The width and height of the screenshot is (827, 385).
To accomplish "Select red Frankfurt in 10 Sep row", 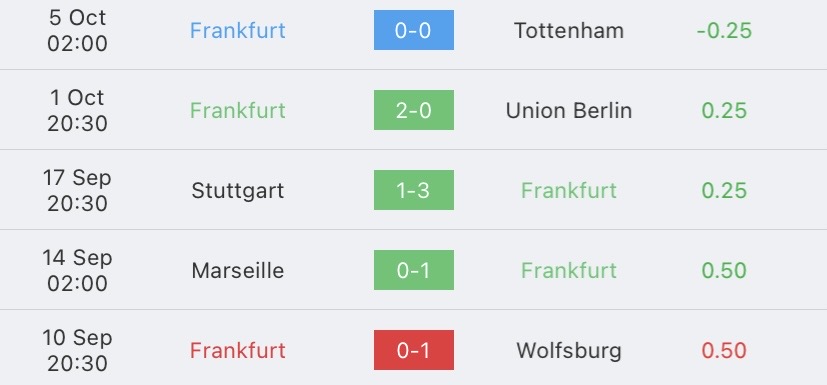I will pos(237,351).
